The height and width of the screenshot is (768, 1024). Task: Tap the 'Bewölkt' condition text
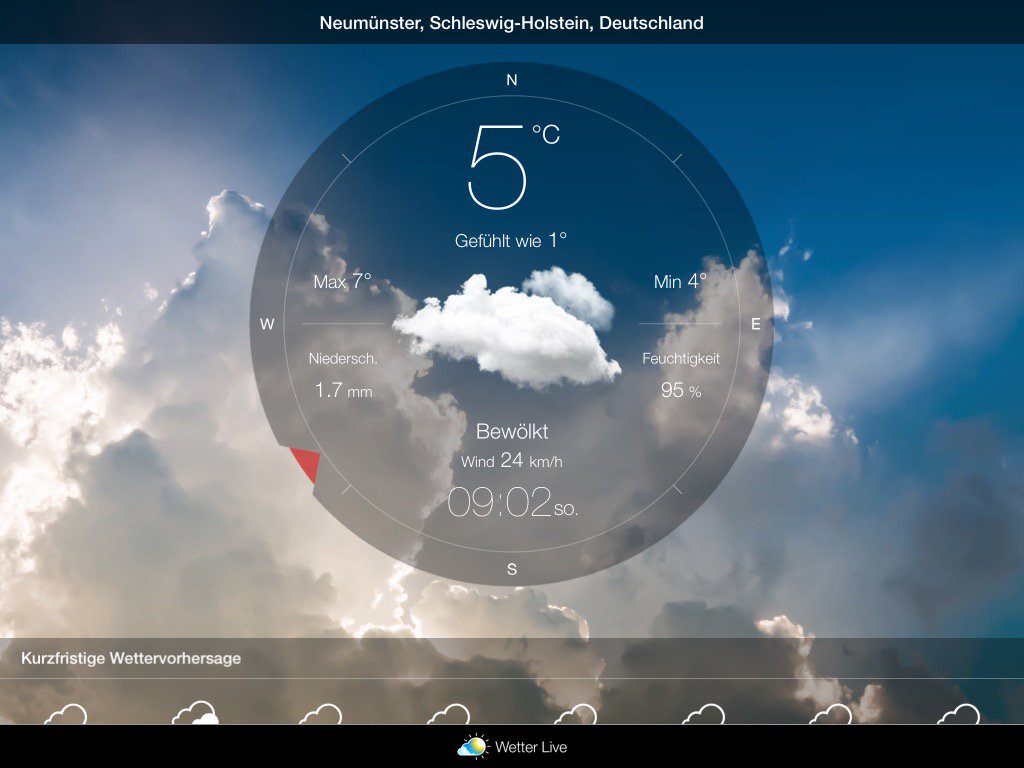512,432
